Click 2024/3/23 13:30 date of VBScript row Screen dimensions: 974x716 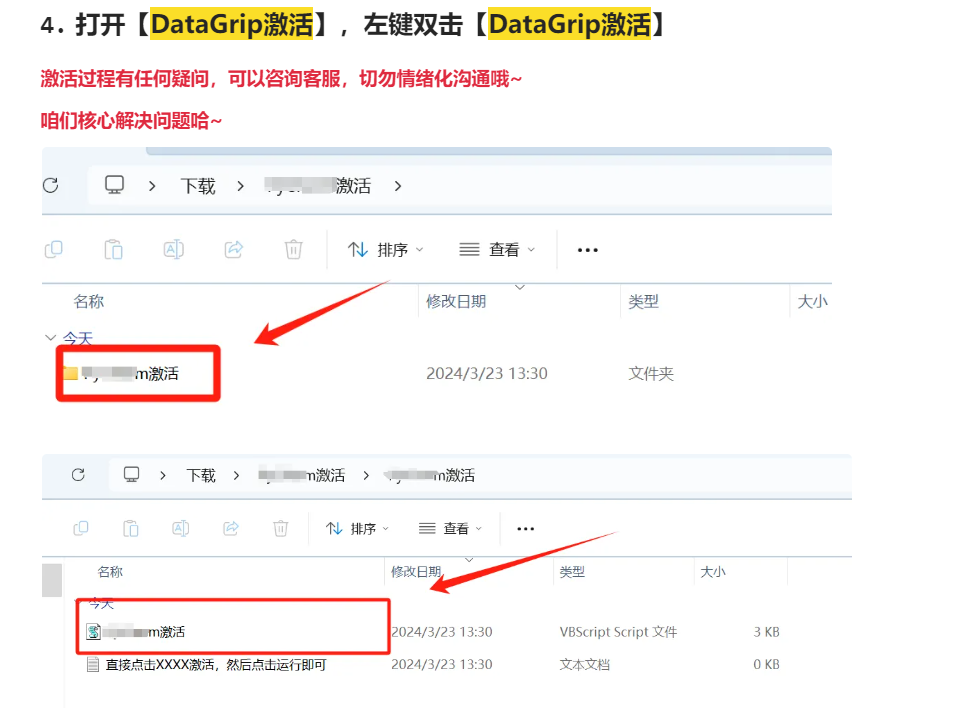tap(442, 632)
